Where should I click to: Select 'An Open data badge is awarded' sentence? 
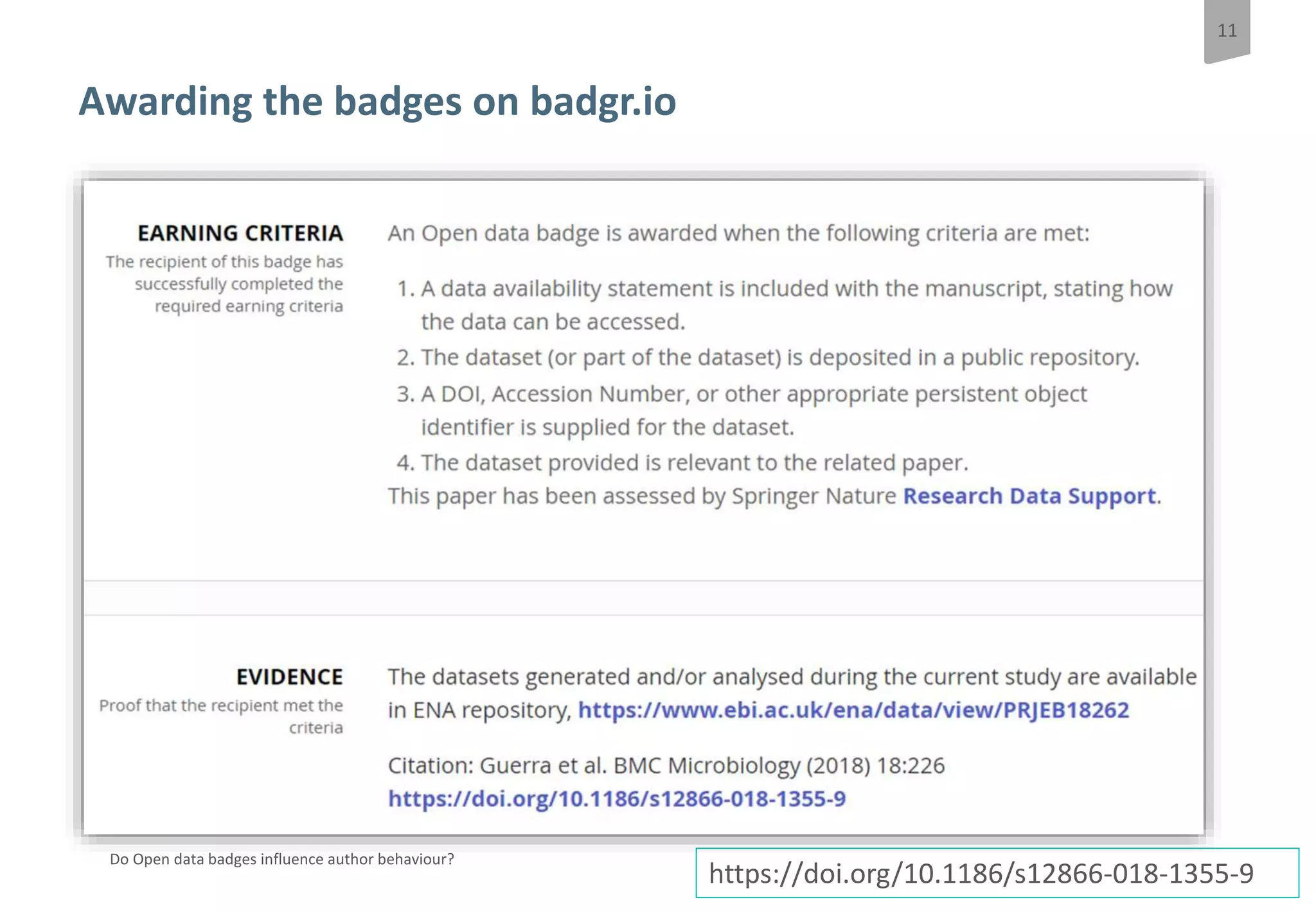pos(739,233)
